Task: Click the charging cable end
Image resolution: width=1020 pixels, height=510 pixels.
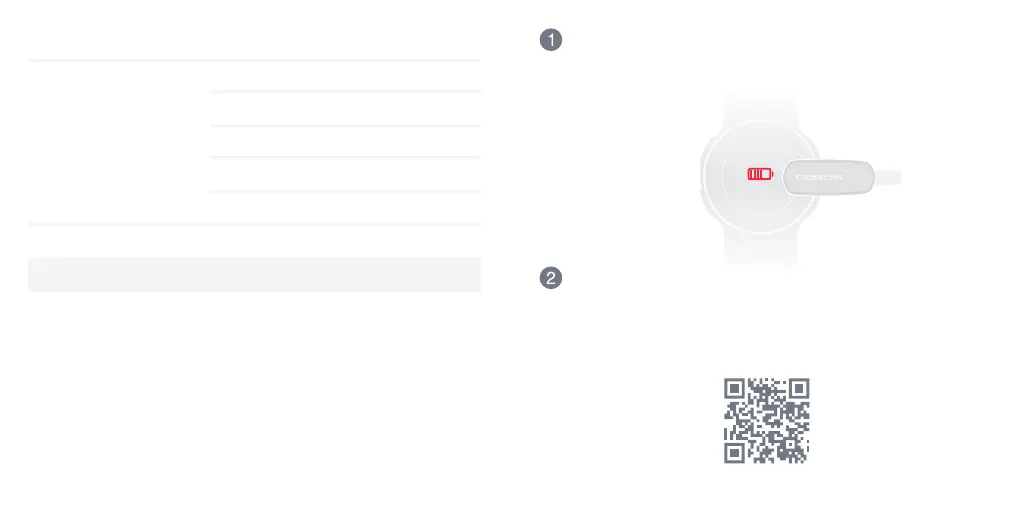Action: tap(888, 176)
